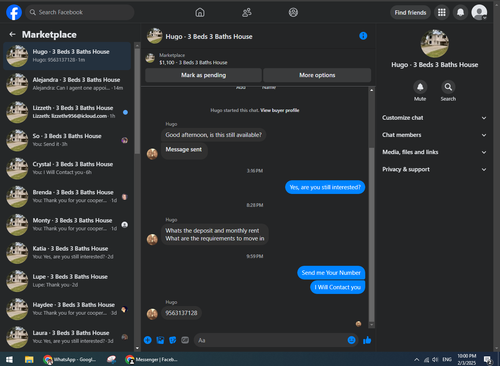This screenshot has height=366, width=500.
Task: Click the Facebook logo icon
Action: (x=14, y=12)
